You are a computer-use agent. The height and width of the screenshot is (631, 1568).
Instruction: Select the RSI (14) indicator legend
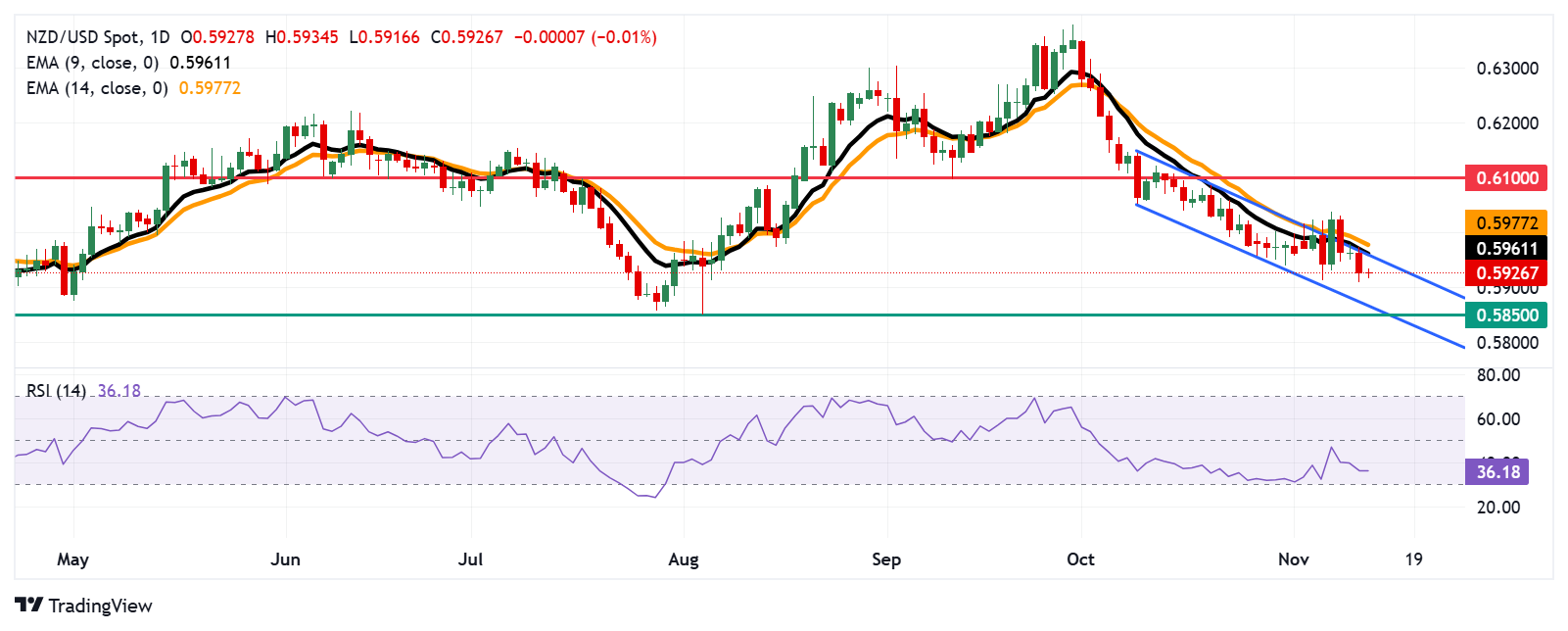pos(56,391)
